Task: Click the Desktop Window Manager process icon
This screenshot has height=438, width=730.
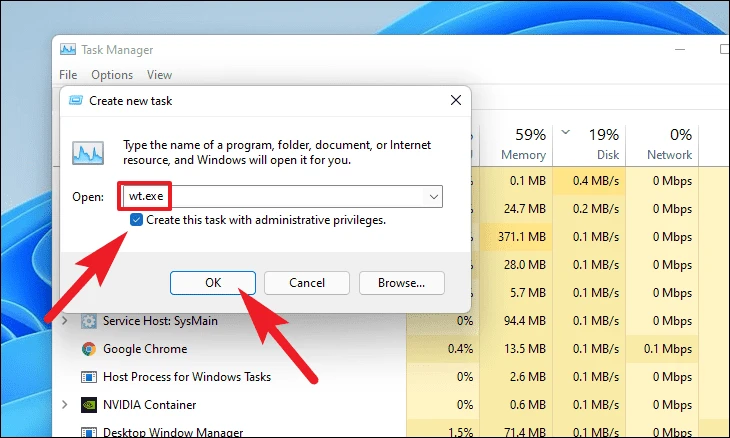Action: [89, 431]
